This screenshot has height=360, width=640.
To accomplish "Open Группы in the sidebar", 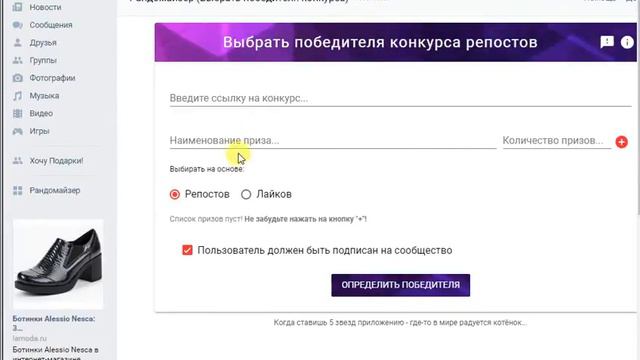I will [x=43, y=60].
